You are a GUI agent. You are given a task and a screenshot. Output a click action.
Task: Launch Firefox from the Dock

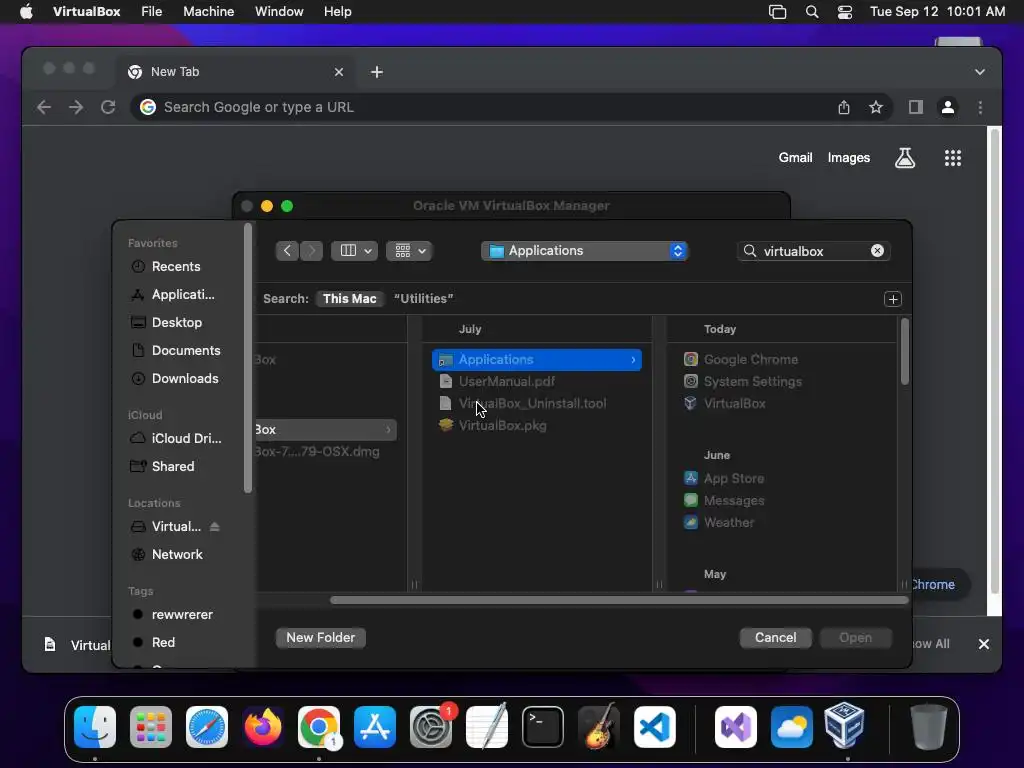click(263, 726)
